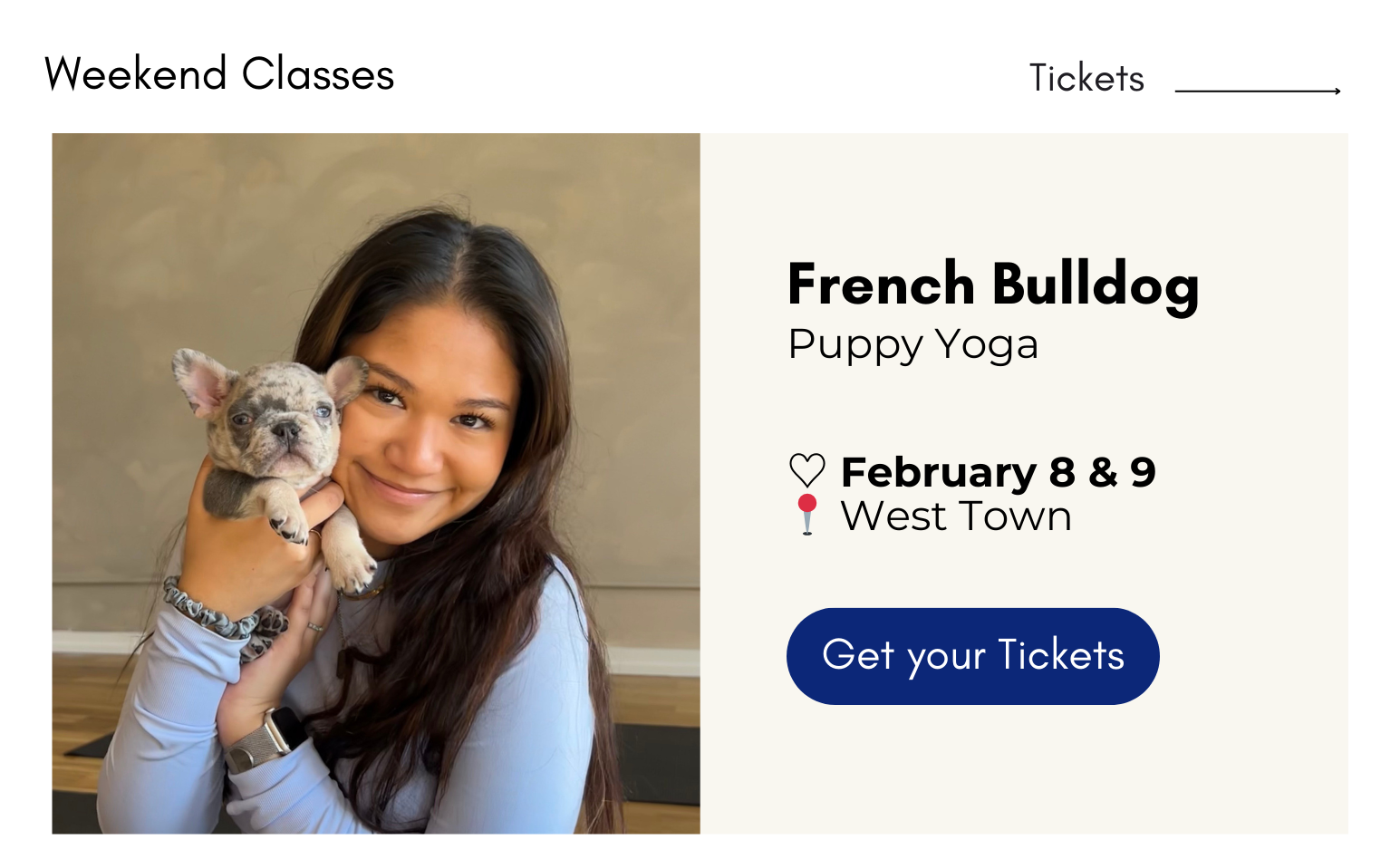
Task: Click the Puppy Yoga subtitle
Action: pos(912,345)
